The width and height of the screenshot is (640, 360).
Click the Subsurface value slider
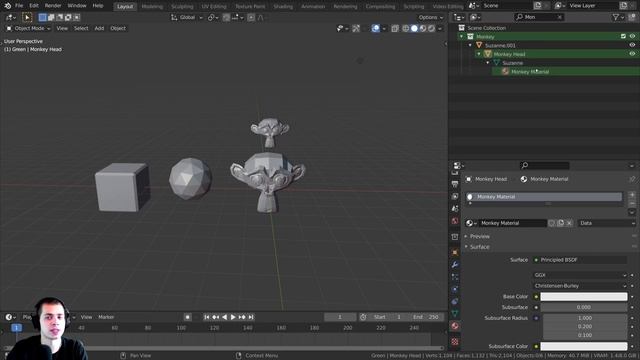(584, 307)
